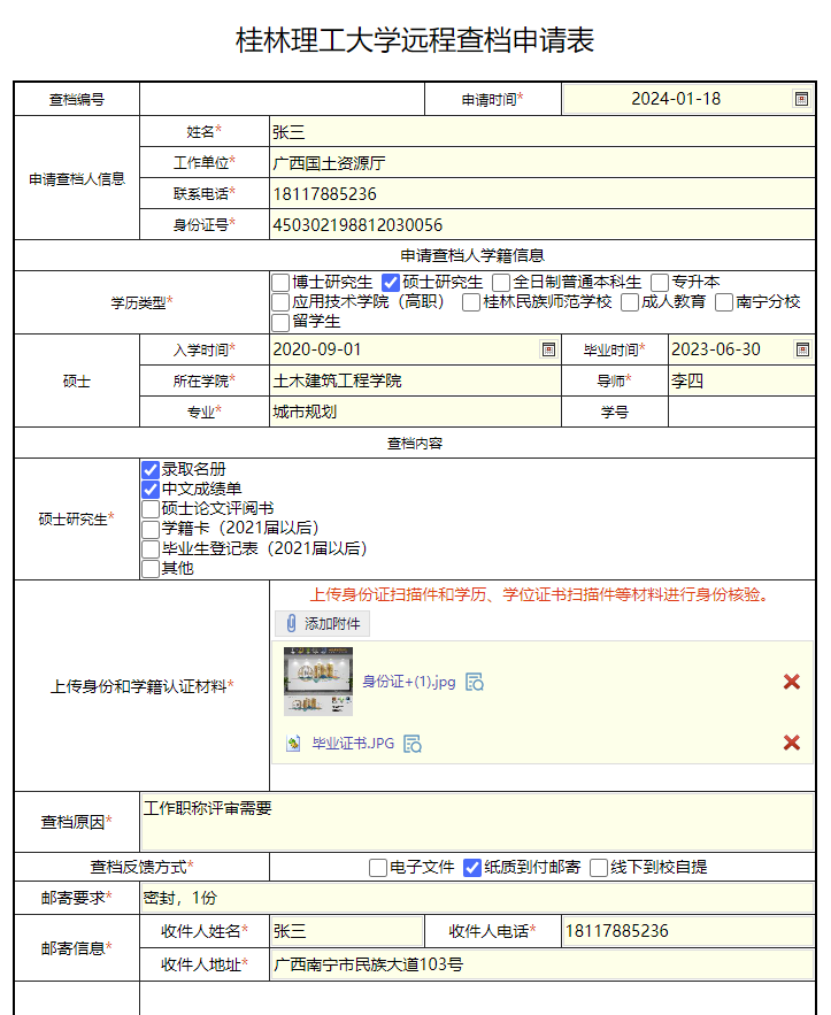Viewport: 831px width, 1015px height.
Task: Open the calendar picker for 入学时间
Action: 548,349
